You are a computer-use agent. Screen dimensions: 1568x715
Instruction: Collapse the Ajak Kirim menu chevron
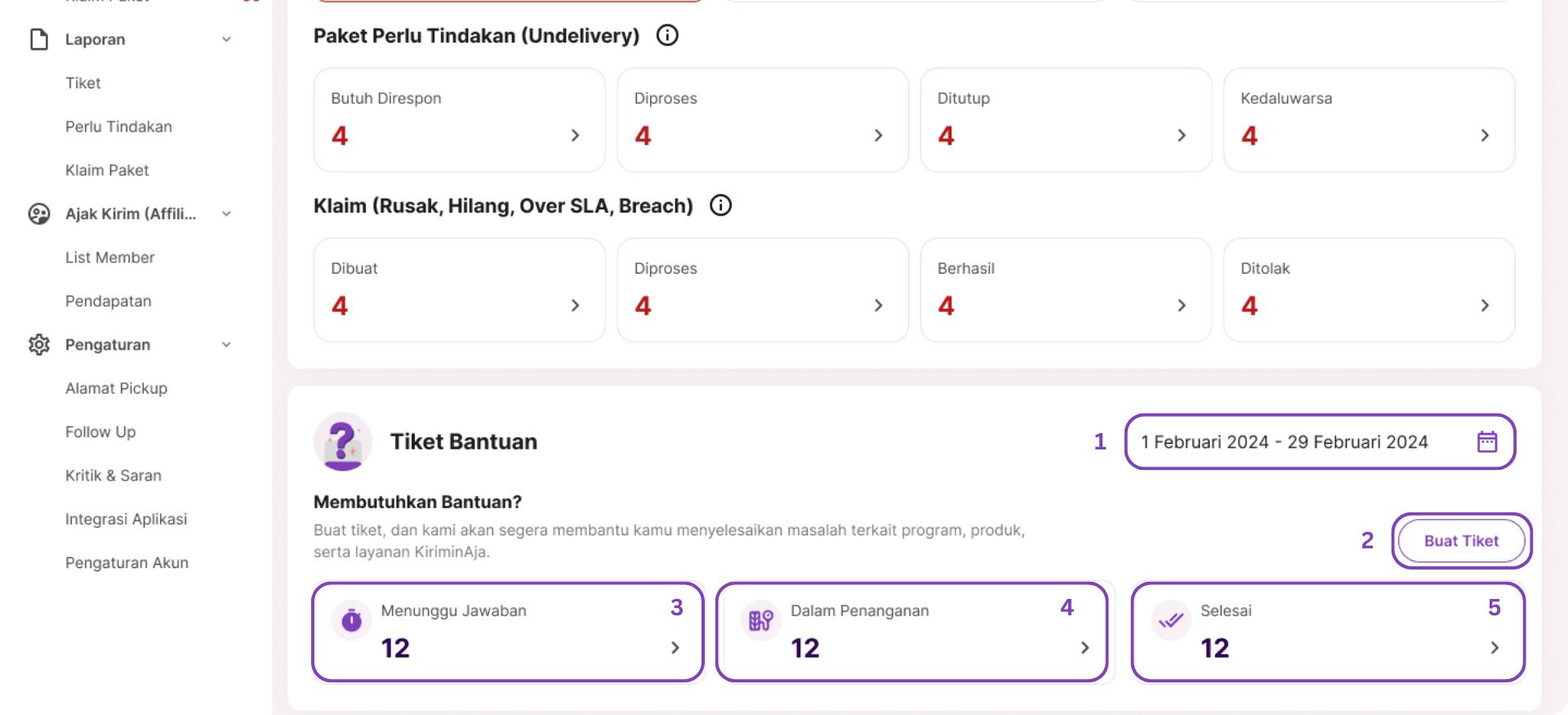(x=226, y=214)
